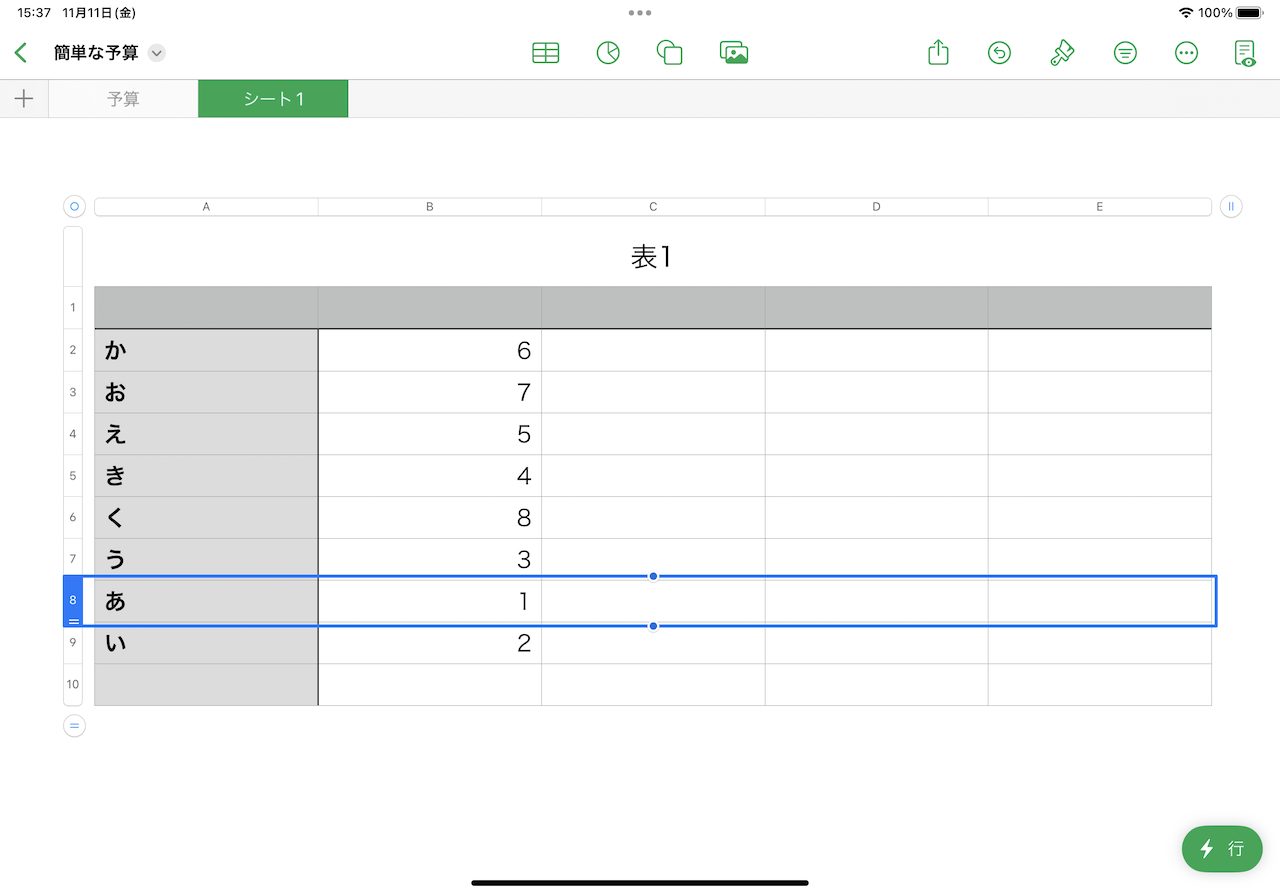Open the chart insert menu
Image resolution: width=1280 pixels, height=894 pixels.
608,53
